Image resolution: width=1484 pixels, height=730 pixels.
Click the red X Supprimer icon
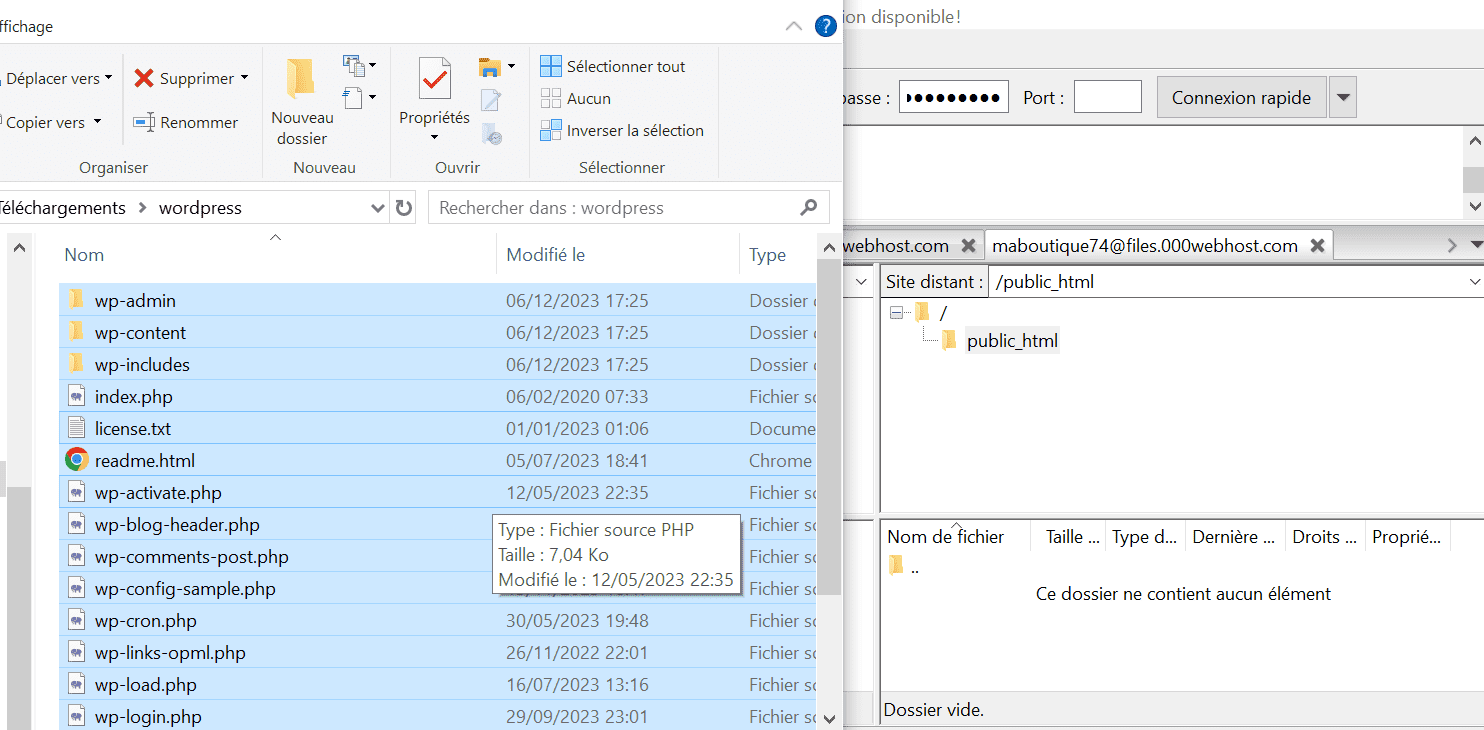tap(144, 78)
